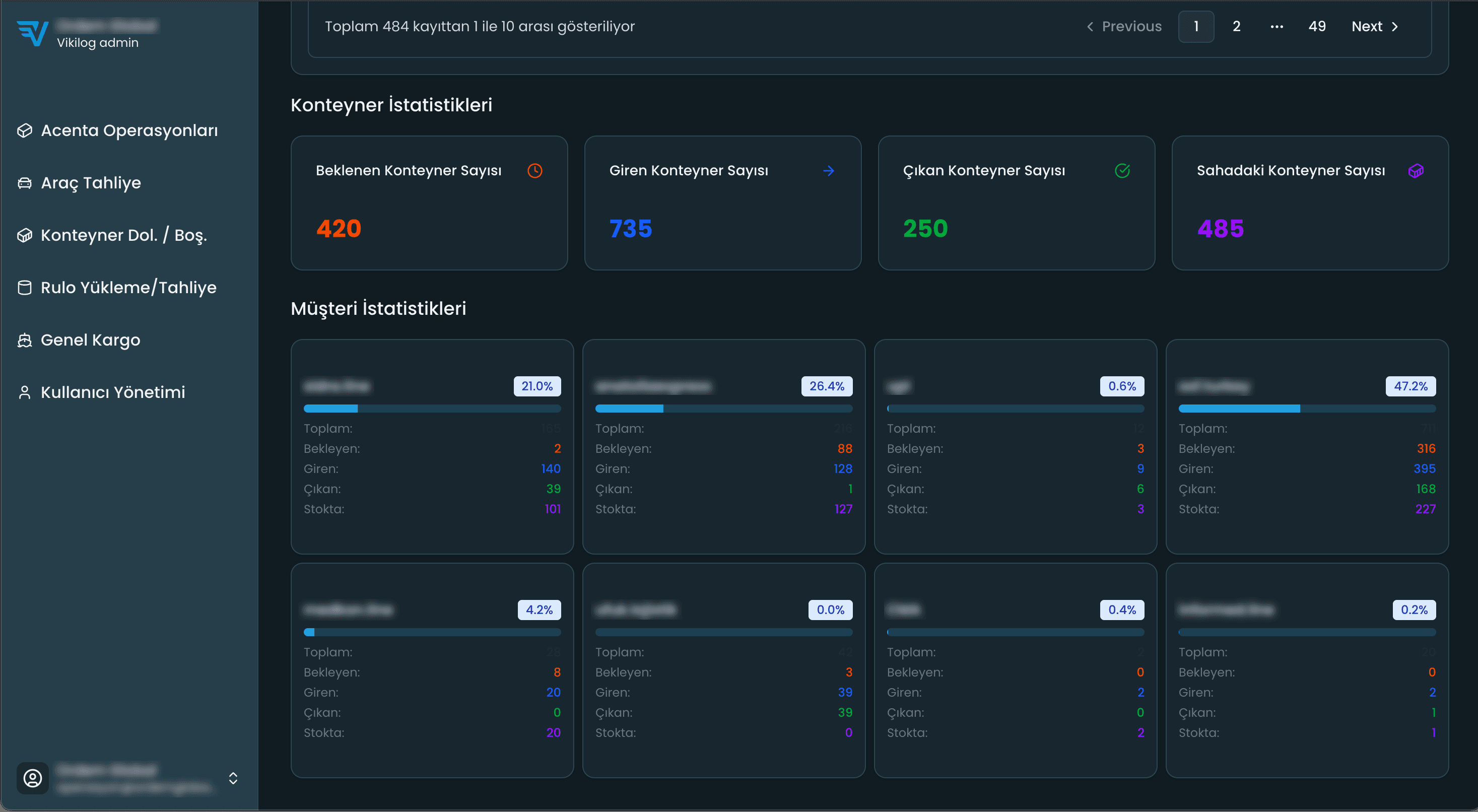
Task: Click the Acenta Operasyonları package icon
Action: (25, 131)
